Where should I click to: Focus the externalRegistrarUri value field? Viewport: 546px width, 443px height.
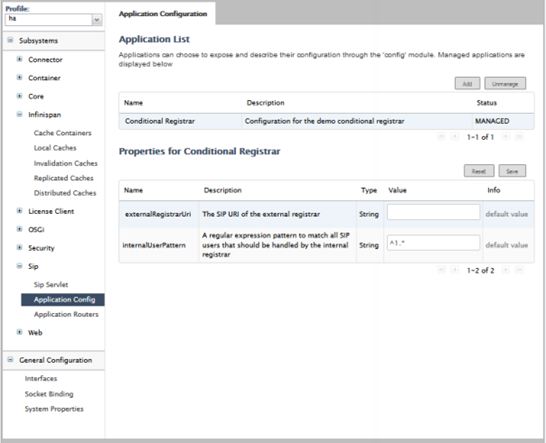pyautogui.click(x=433, y=212)
